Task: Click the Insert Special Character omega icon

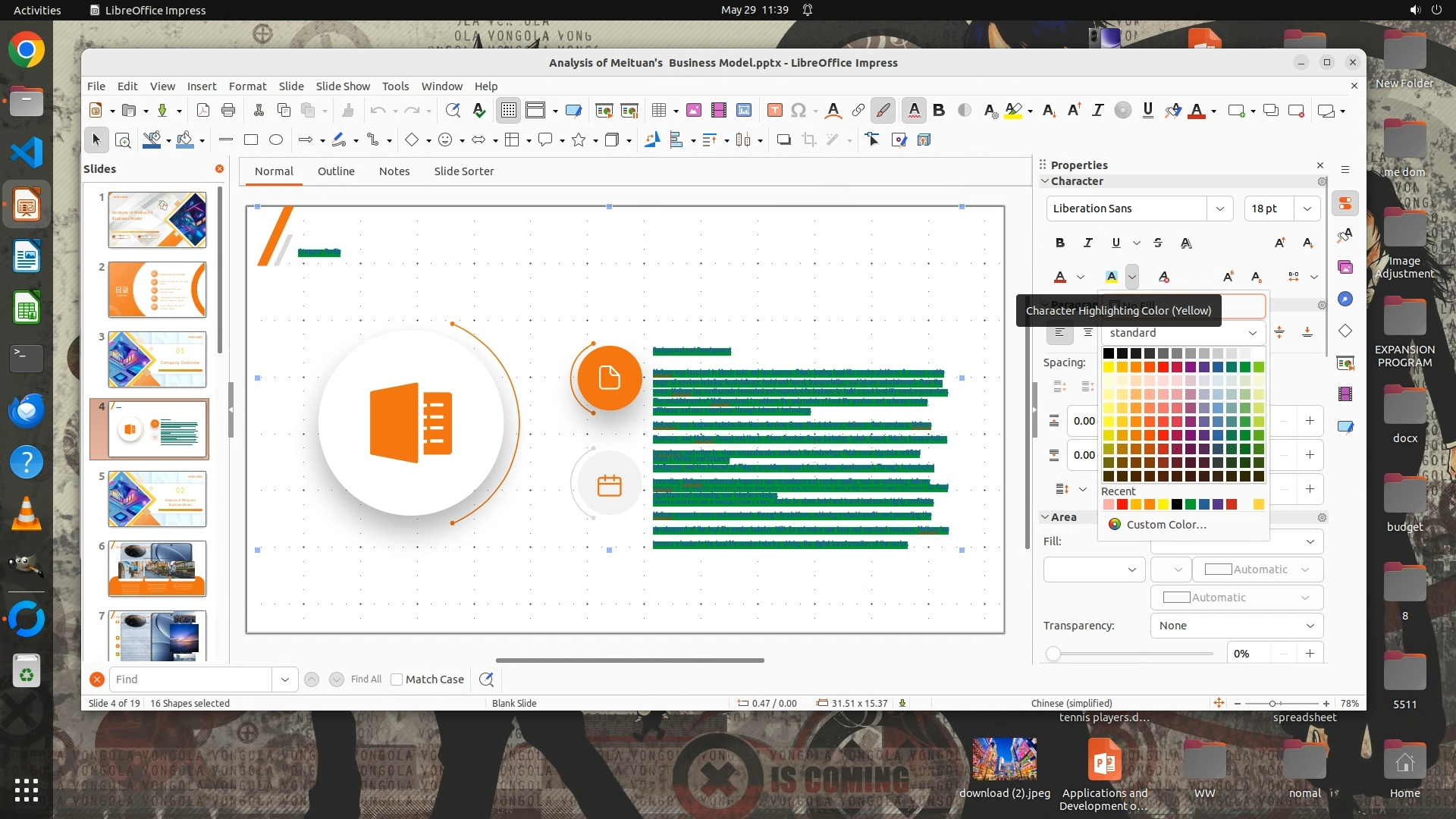Action: 798,111
